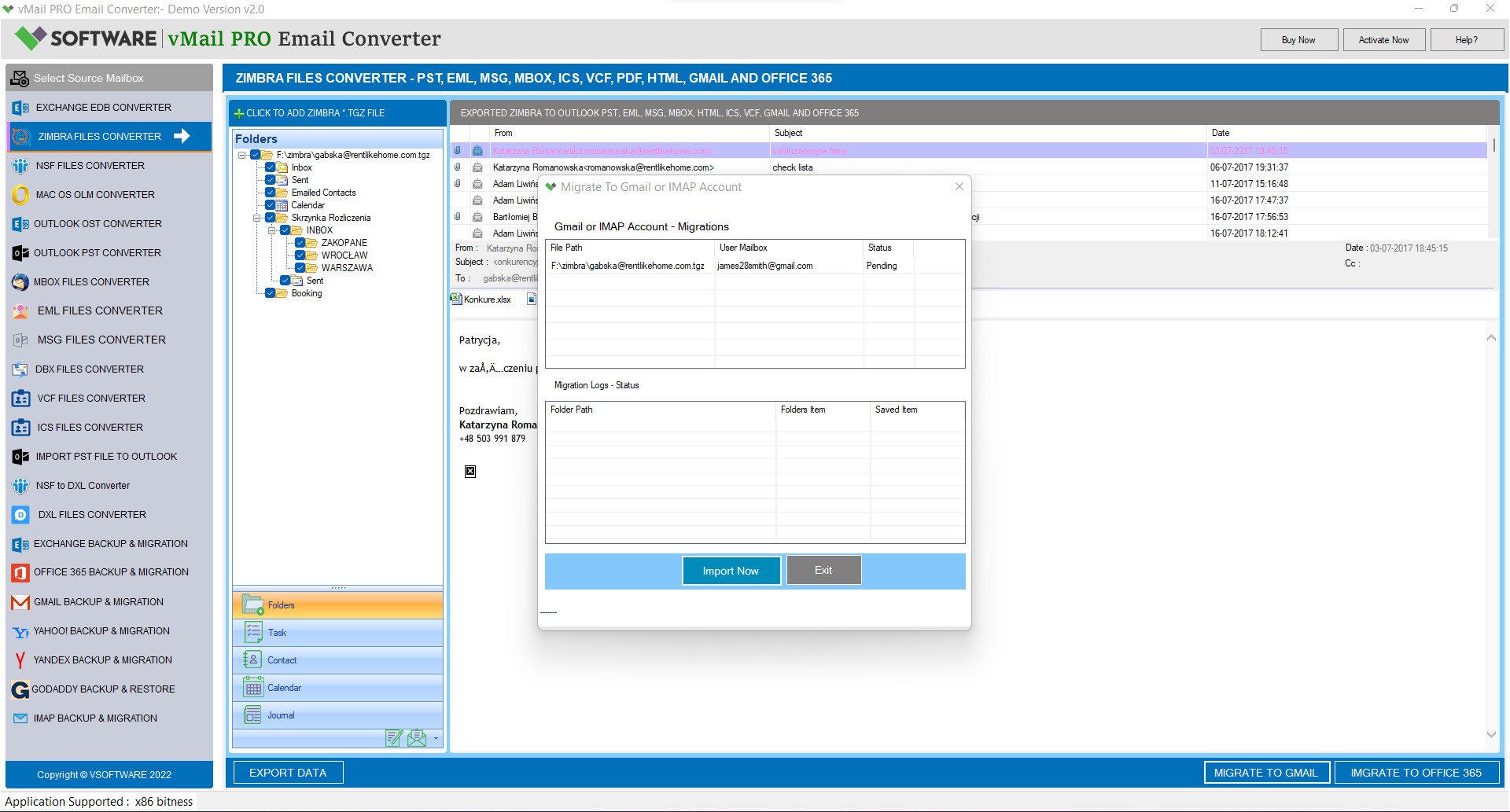Collapse the Skrzynka Rozliczenia tree node
The width and height of the screenshot is (1510, 812).
click(x=257, y=218)
